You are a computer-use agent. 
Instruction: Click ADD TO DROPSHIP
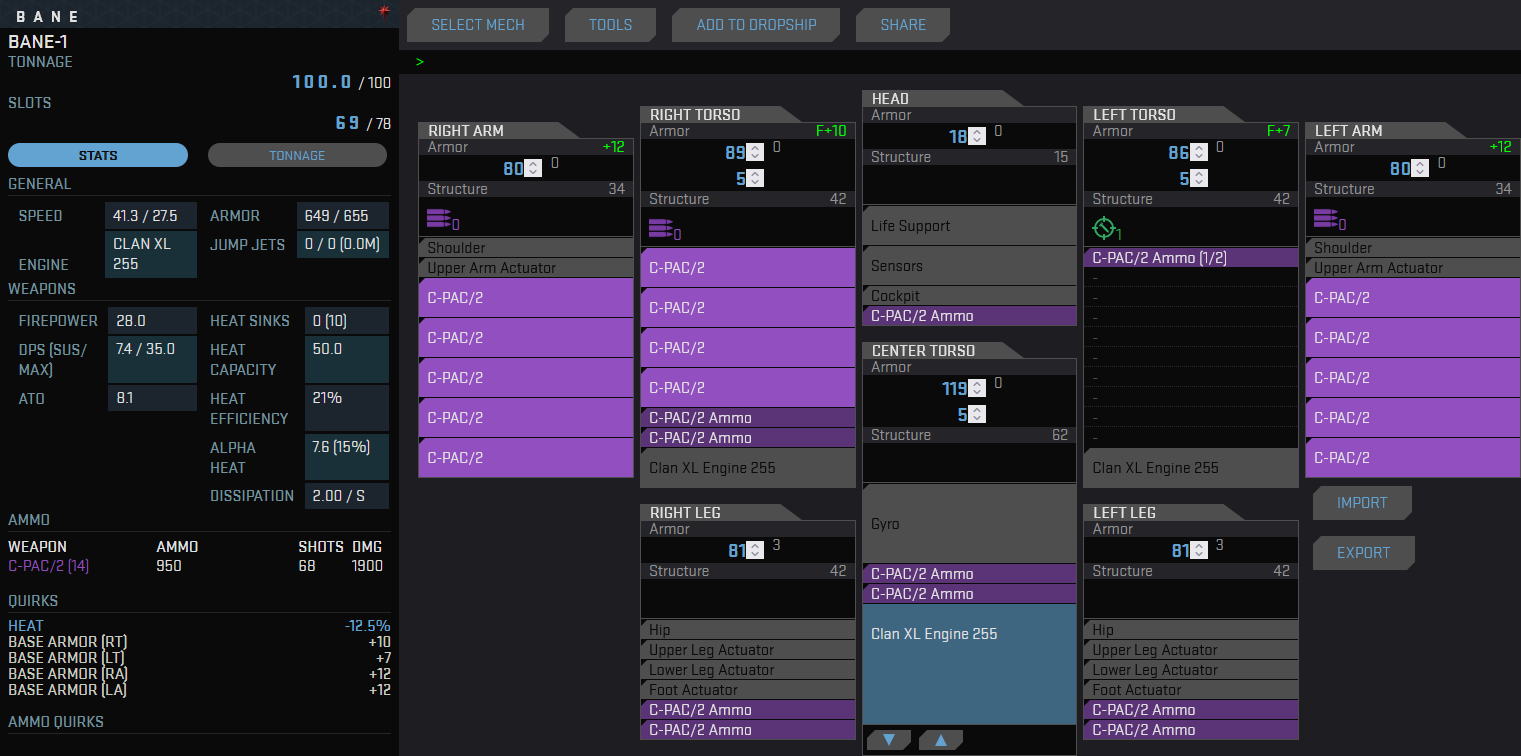pos(756,25)
